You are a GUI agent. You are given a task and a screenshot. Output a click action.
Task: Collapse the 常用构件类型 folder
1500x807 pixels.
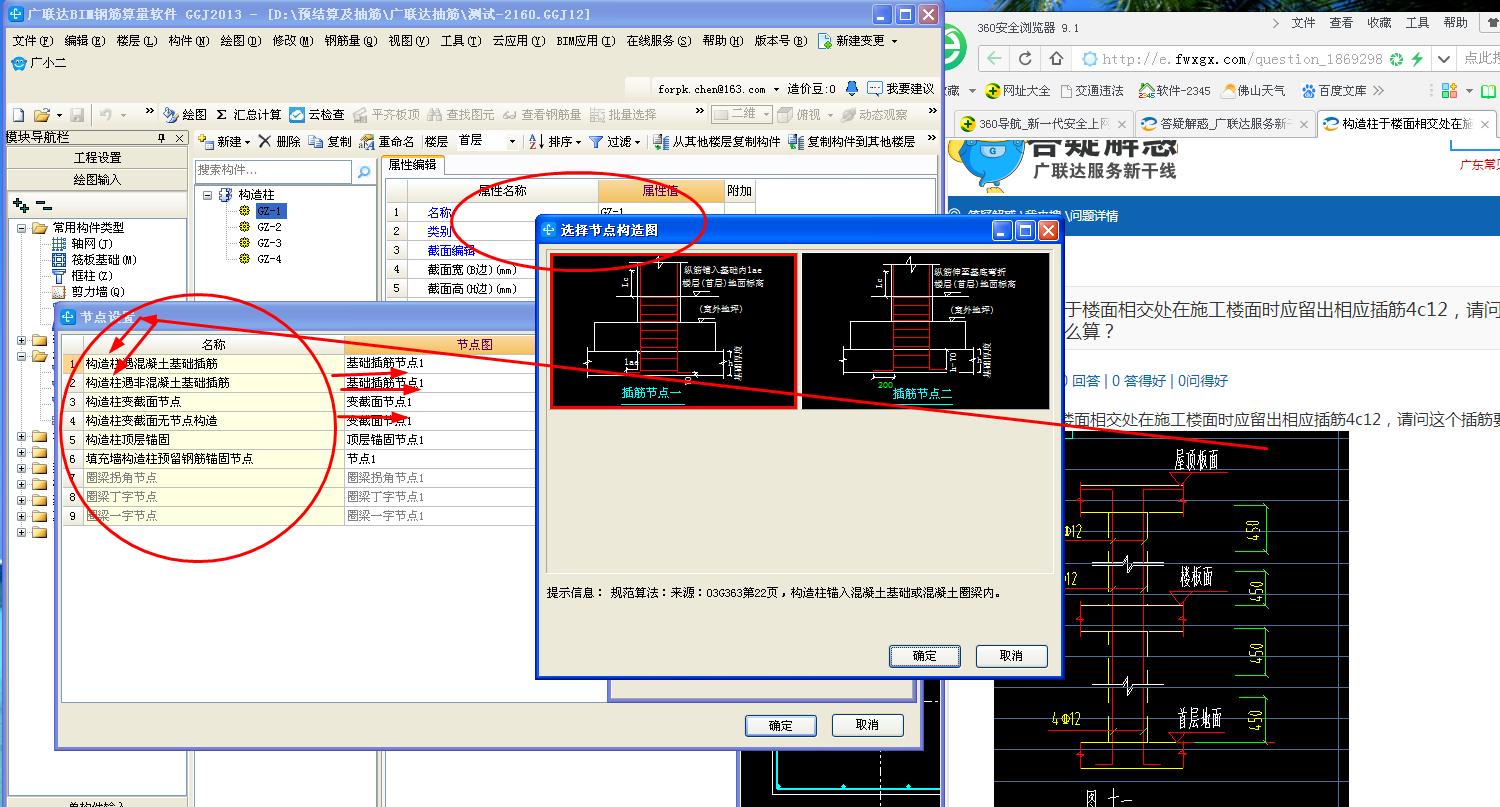click(22, 228)
